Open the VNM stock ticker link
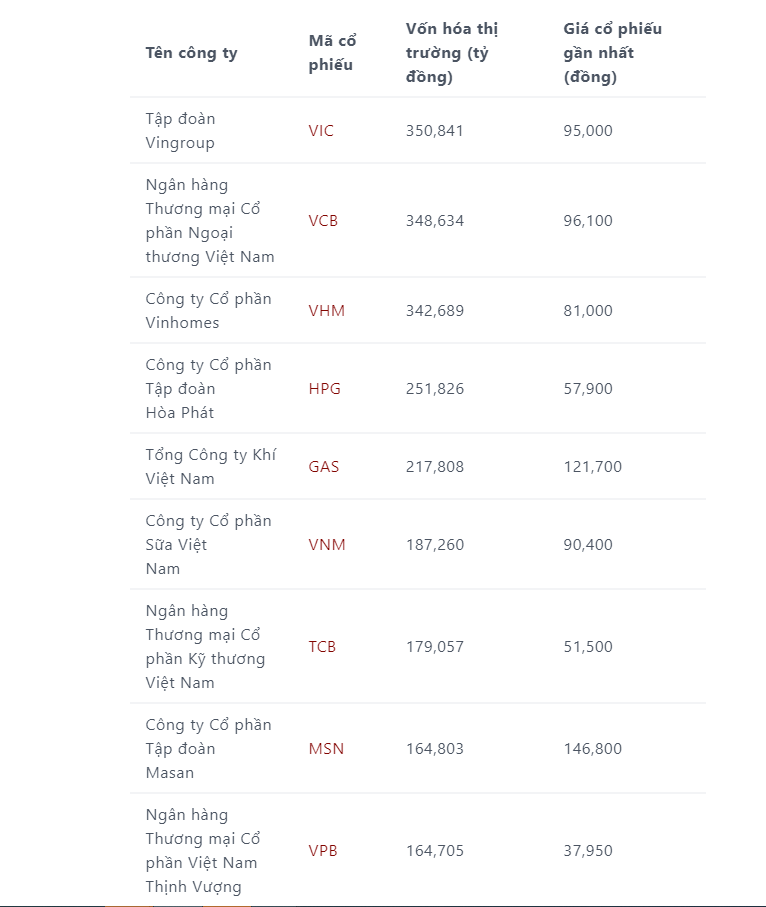 [327, 545]
